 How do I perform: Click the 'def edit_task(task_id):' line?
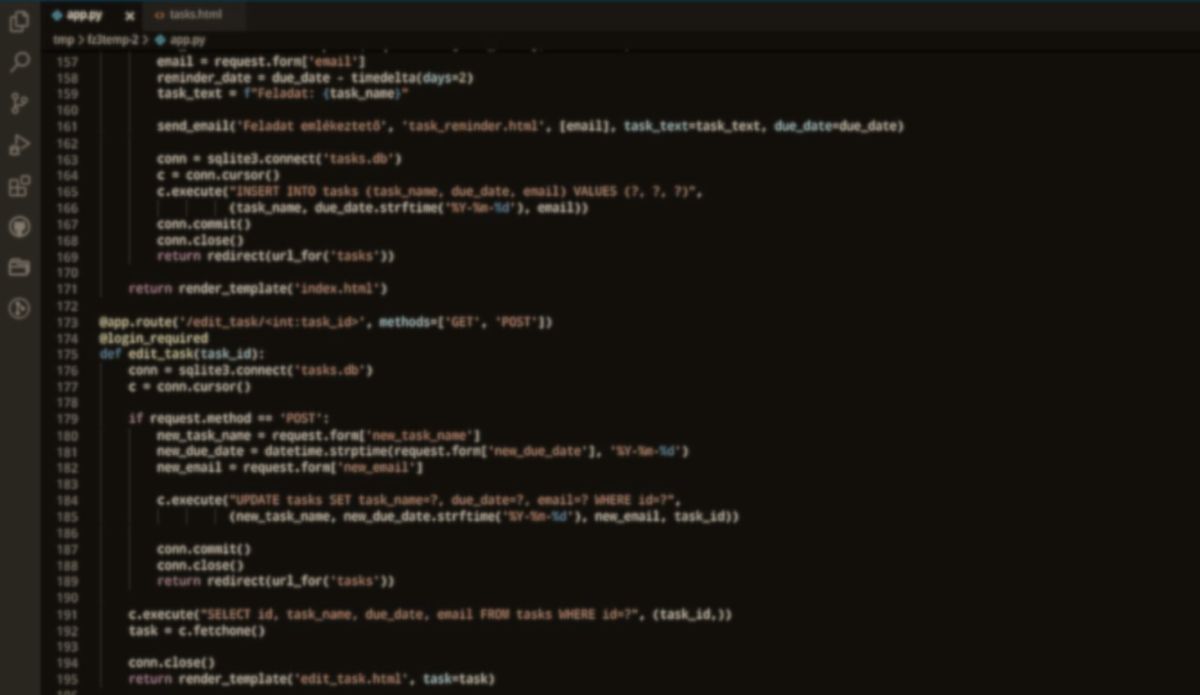181,354
